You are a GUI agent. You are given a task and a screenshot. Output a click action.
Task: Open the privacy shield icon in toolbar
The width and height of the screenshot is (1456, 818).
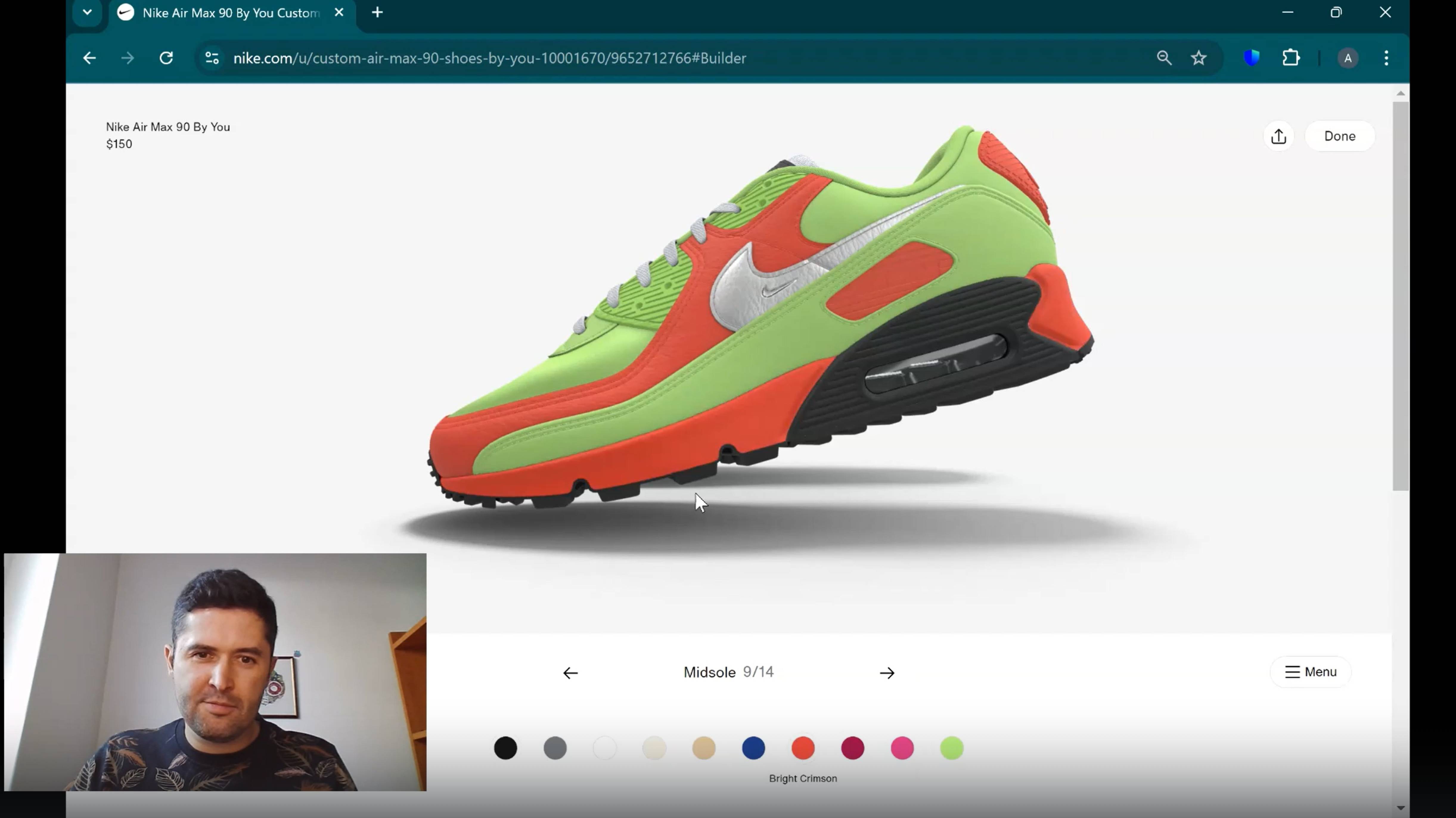(x=1251, y=58)
